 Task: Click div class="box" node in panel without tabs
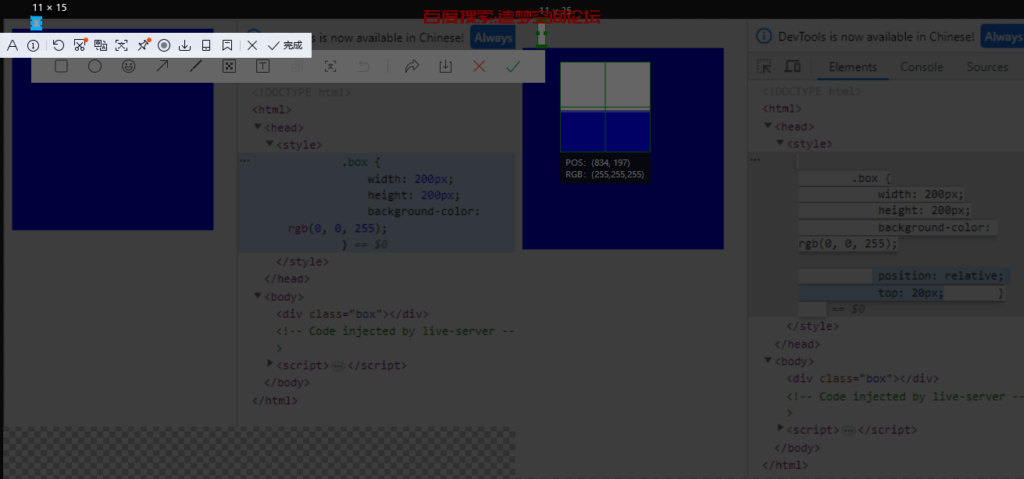[353, 314]
